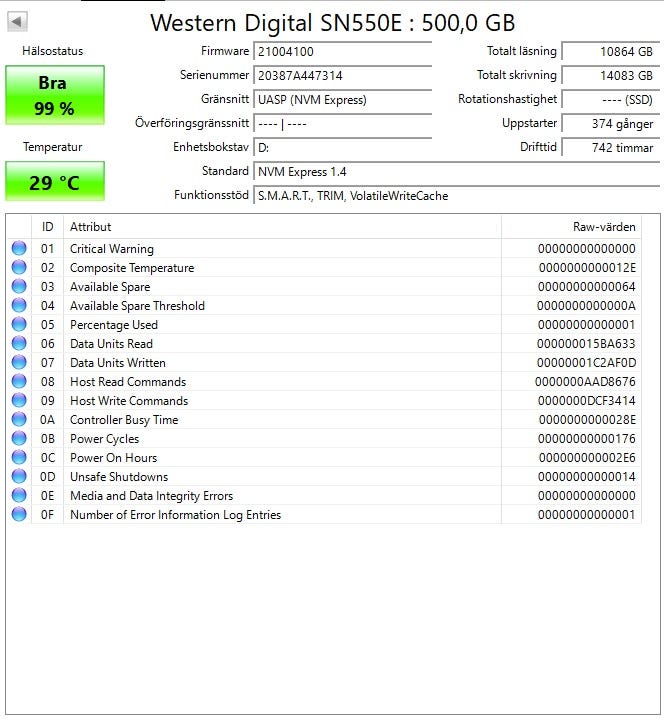Click the status icon for Media and Data Integrity Errors
Screen dimensions: 664x719
(x=19, y=496)
